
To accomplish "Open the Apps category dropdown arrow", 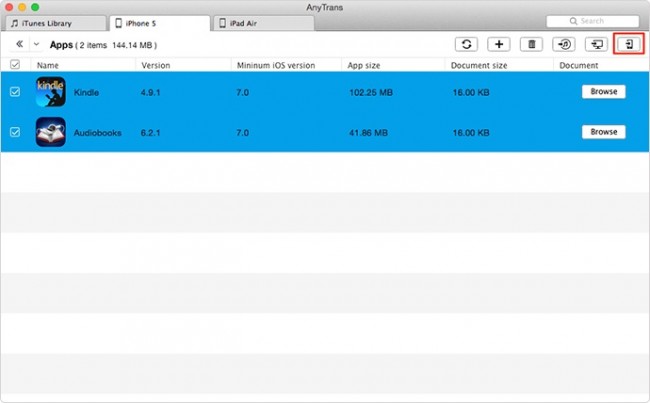I will (37, 45).
